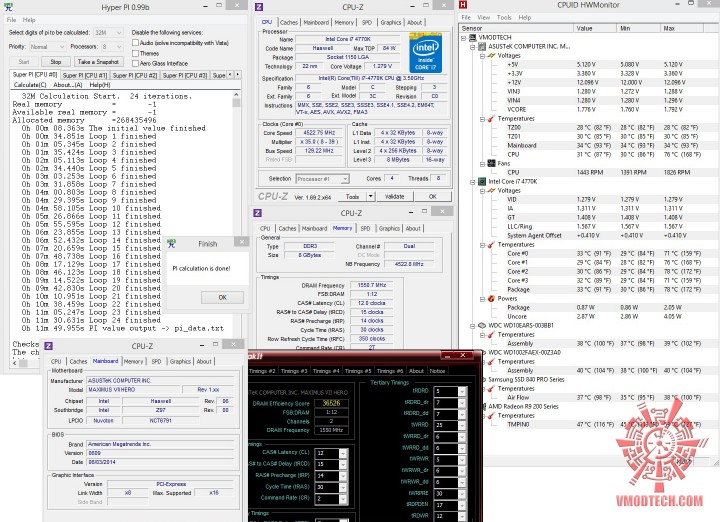The height and width of the screenshot is (522, 720).
Task: Open Graphics tab in CPU-Z Mainboard window
Action: [180, 362]
